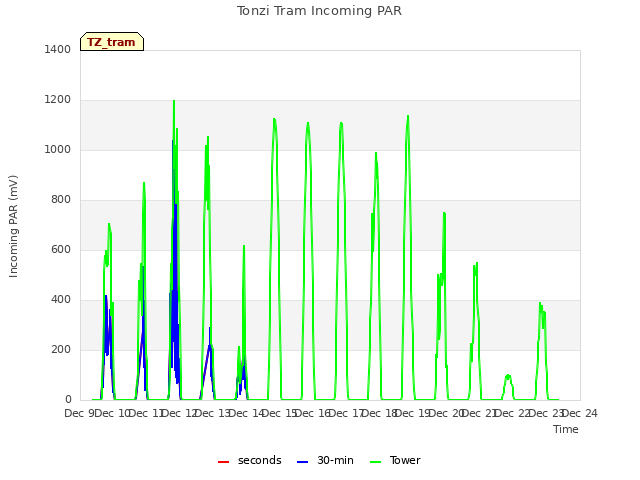The image size is (640, 480).
Task: Click the Dec 12 highest green peak at 1200
Action: pyautogui.click(x=174, y=101)
